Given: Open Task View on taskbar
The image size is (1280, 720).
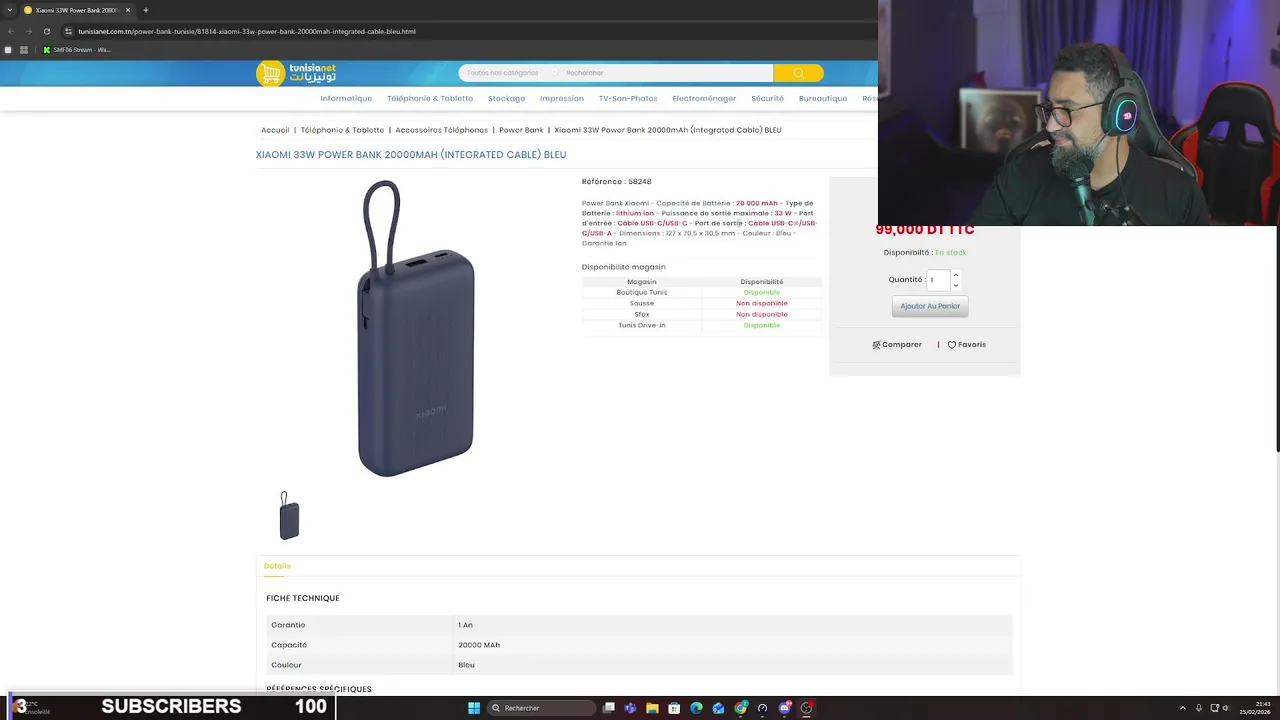Looking at the screenshot, I should (x=608, y=708).
